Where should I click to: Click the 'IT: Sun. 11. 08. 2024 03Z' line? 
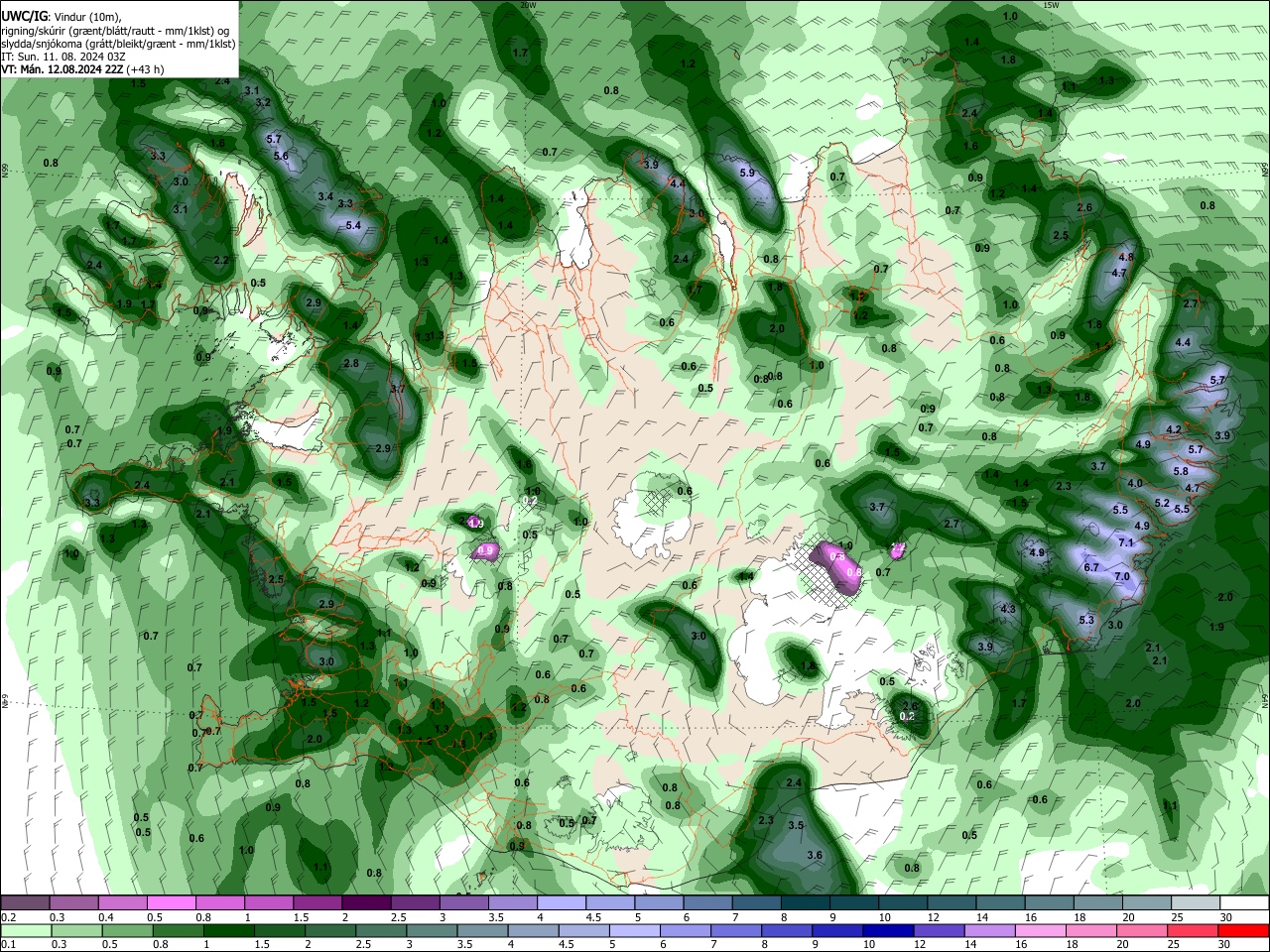pos(63,57)
